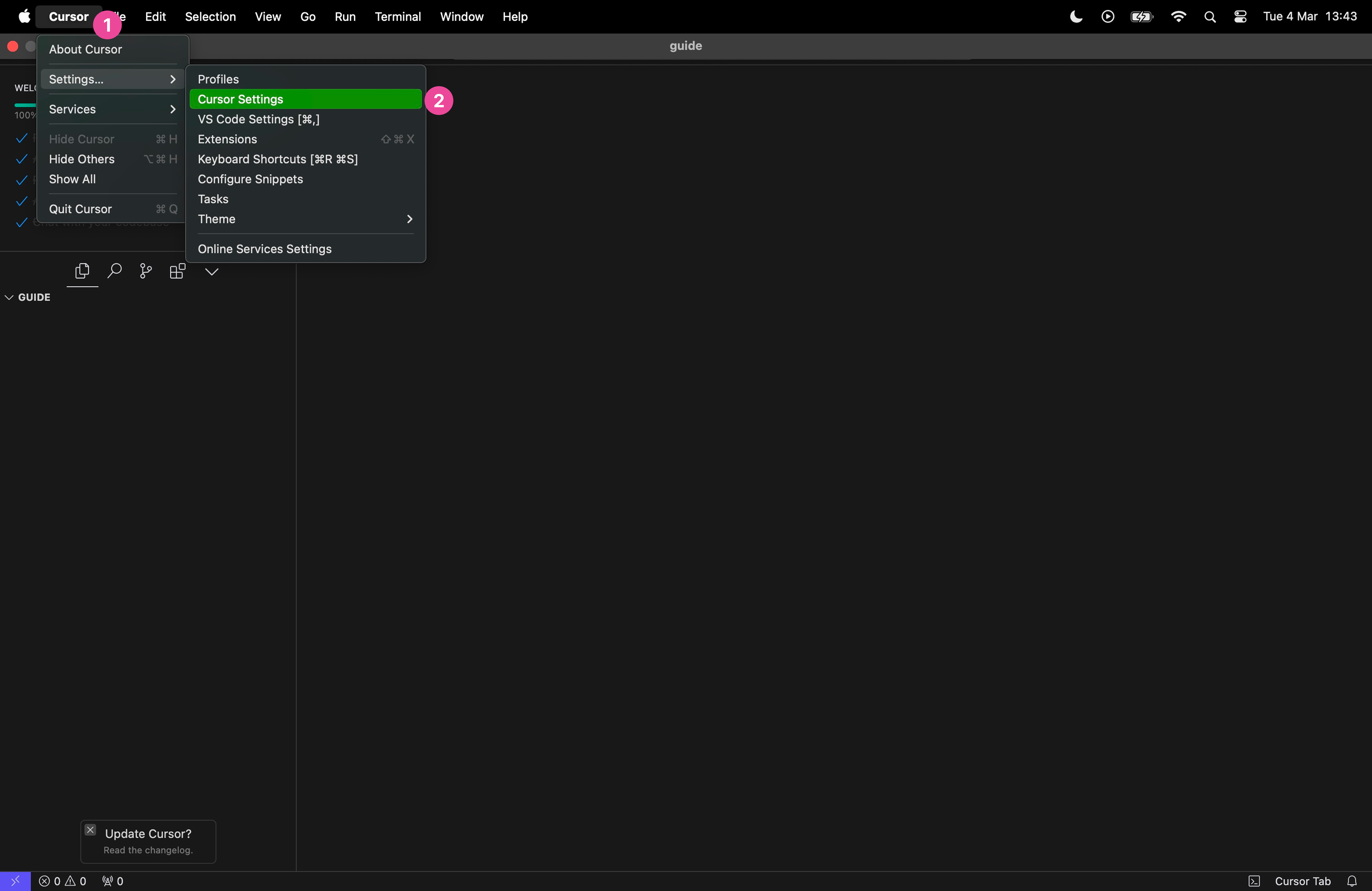Select Quit Cursor
This screenshot has width=1372, height=891.
coord(113,209)
